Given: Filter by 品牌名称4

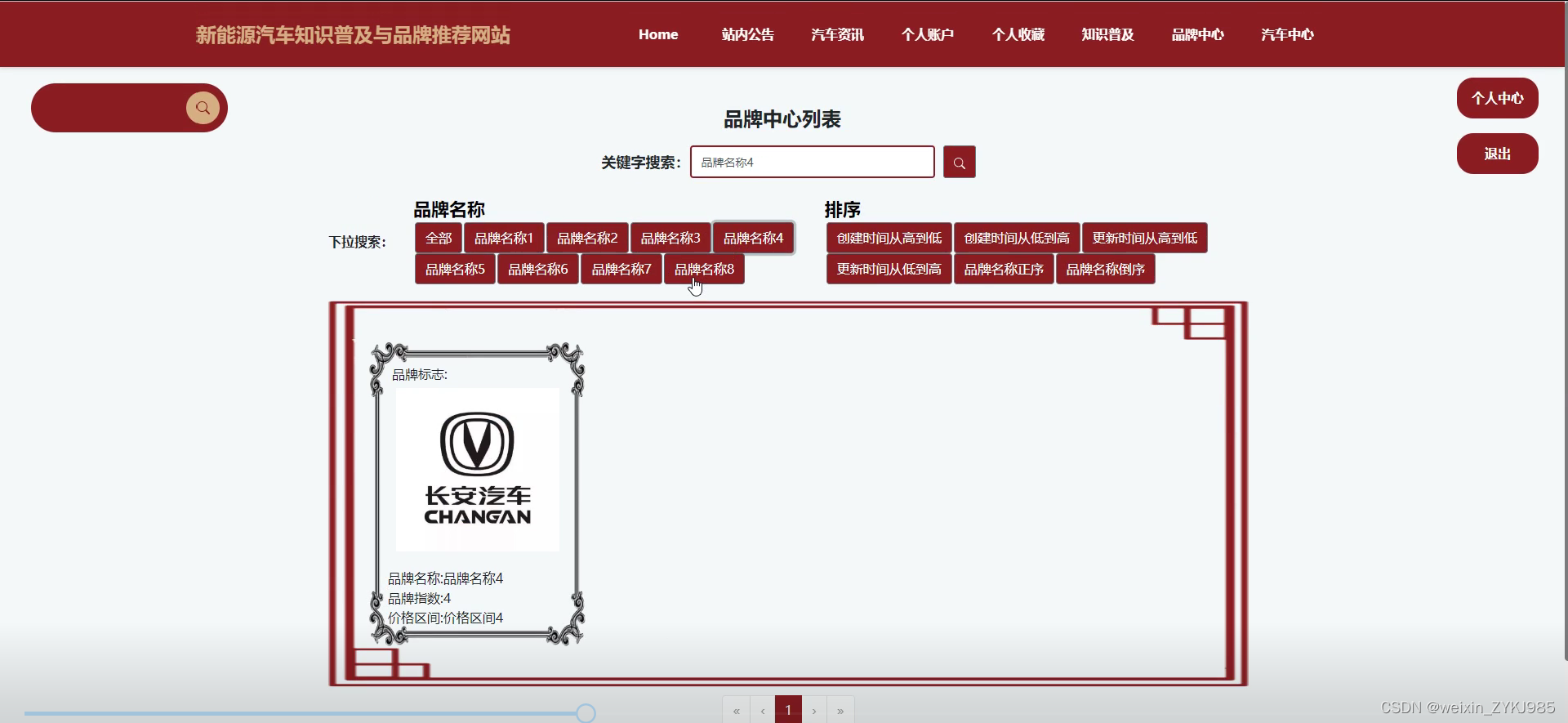Looking at the screenshot, I should pos(753,238).
